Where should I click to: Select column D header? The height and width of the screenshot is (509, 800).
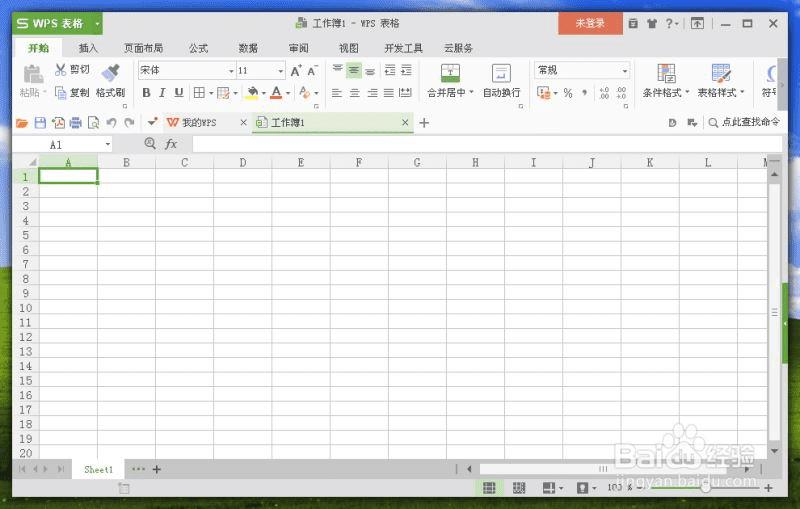(242, 163)
